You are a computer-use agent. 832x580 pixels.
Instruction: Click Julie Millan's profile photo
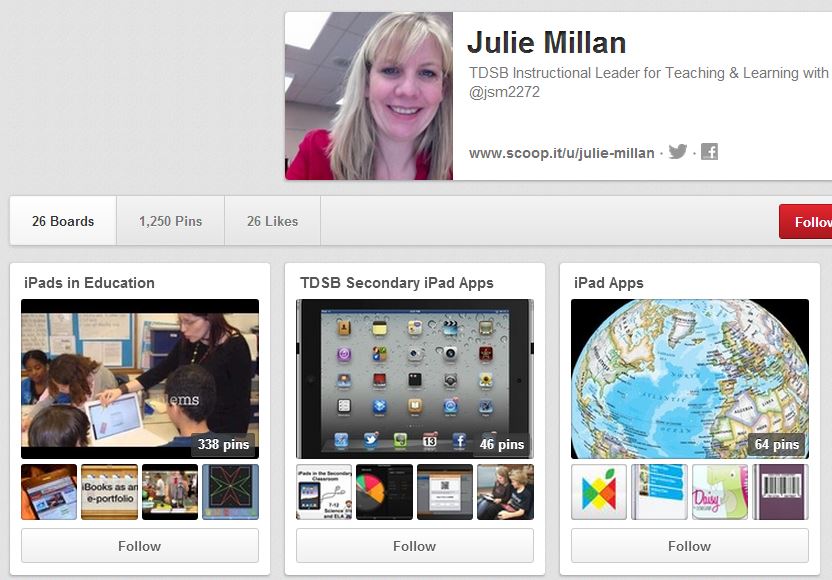tap(369, 96)
